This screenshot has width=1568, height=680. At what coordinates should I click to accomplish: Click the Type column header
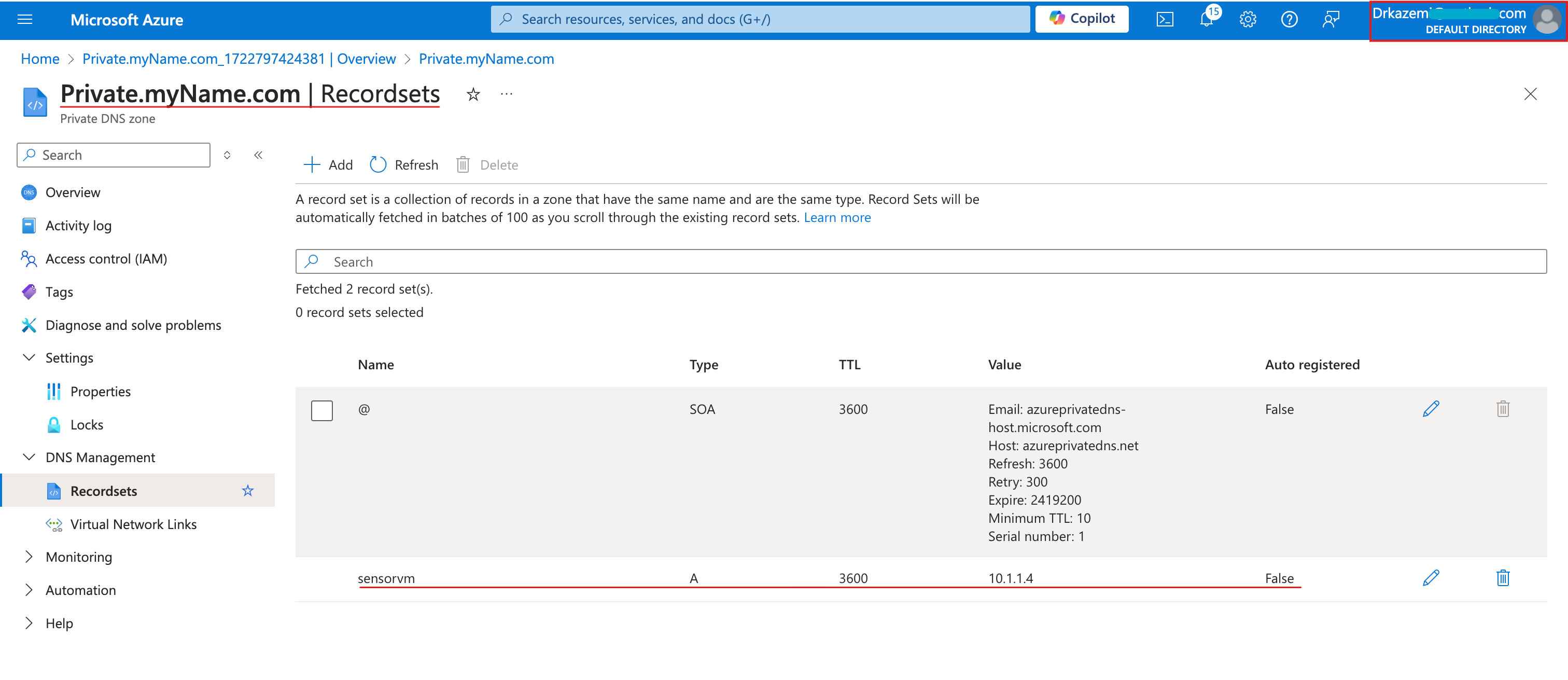pos(704,365)
